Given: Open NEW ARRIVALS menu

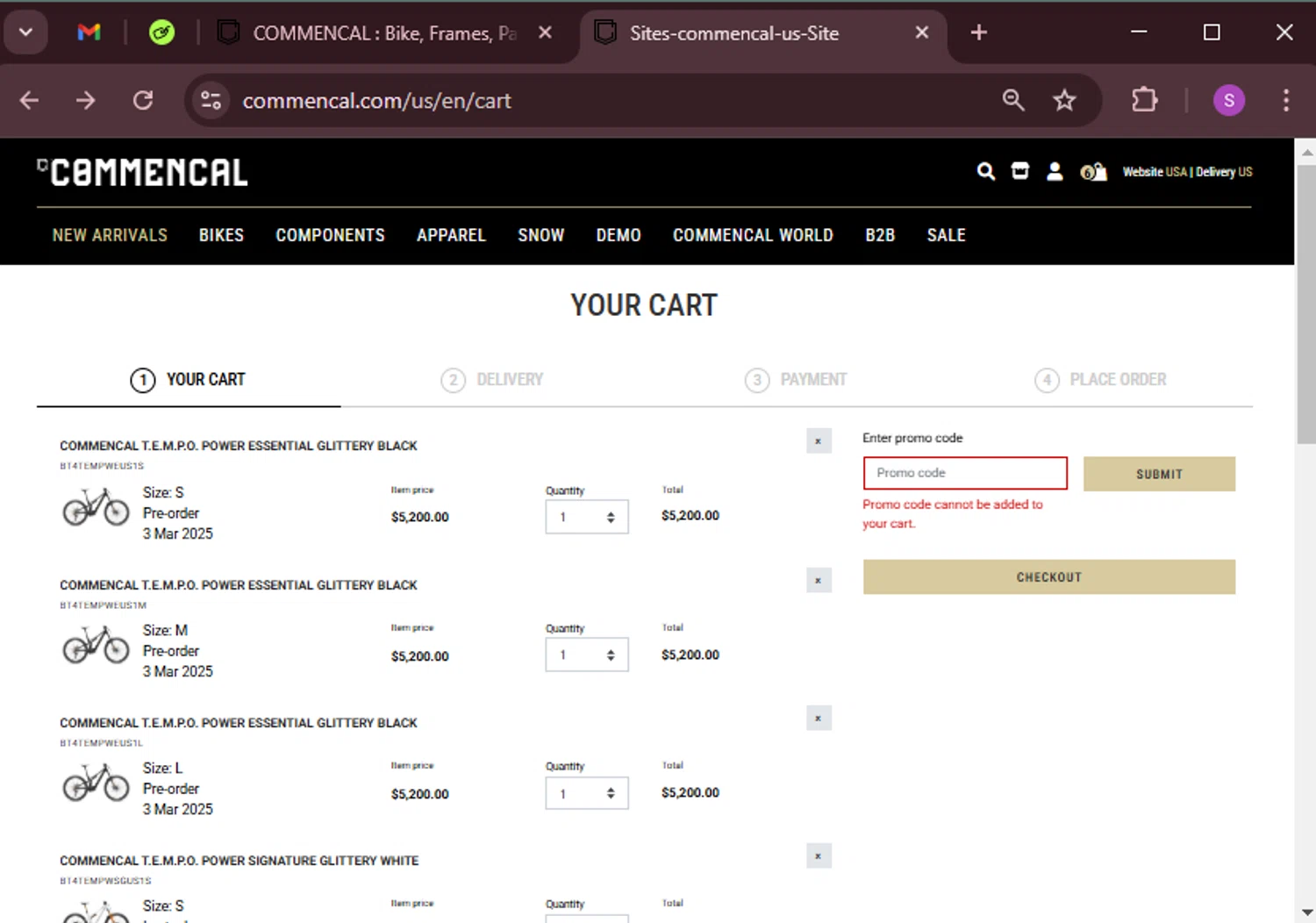Looking at the screenshot, I should (110, 235).
